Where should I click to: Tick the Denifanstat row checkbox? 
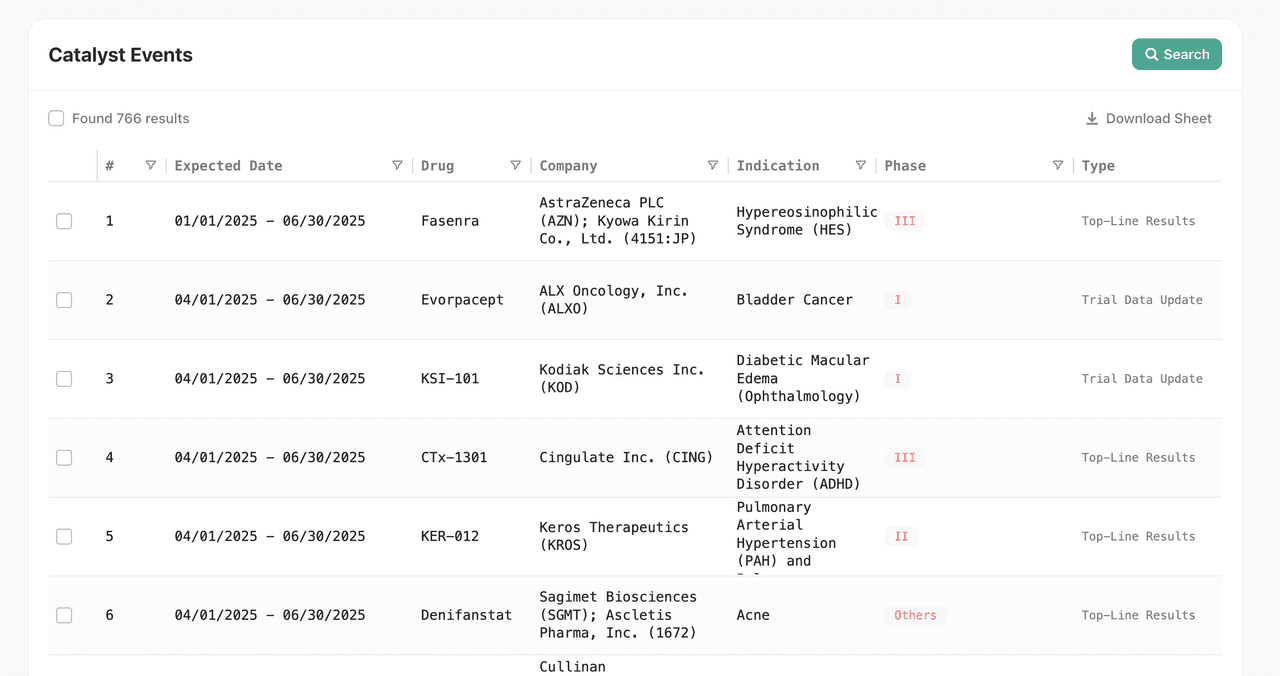click(x=64, y=616)
